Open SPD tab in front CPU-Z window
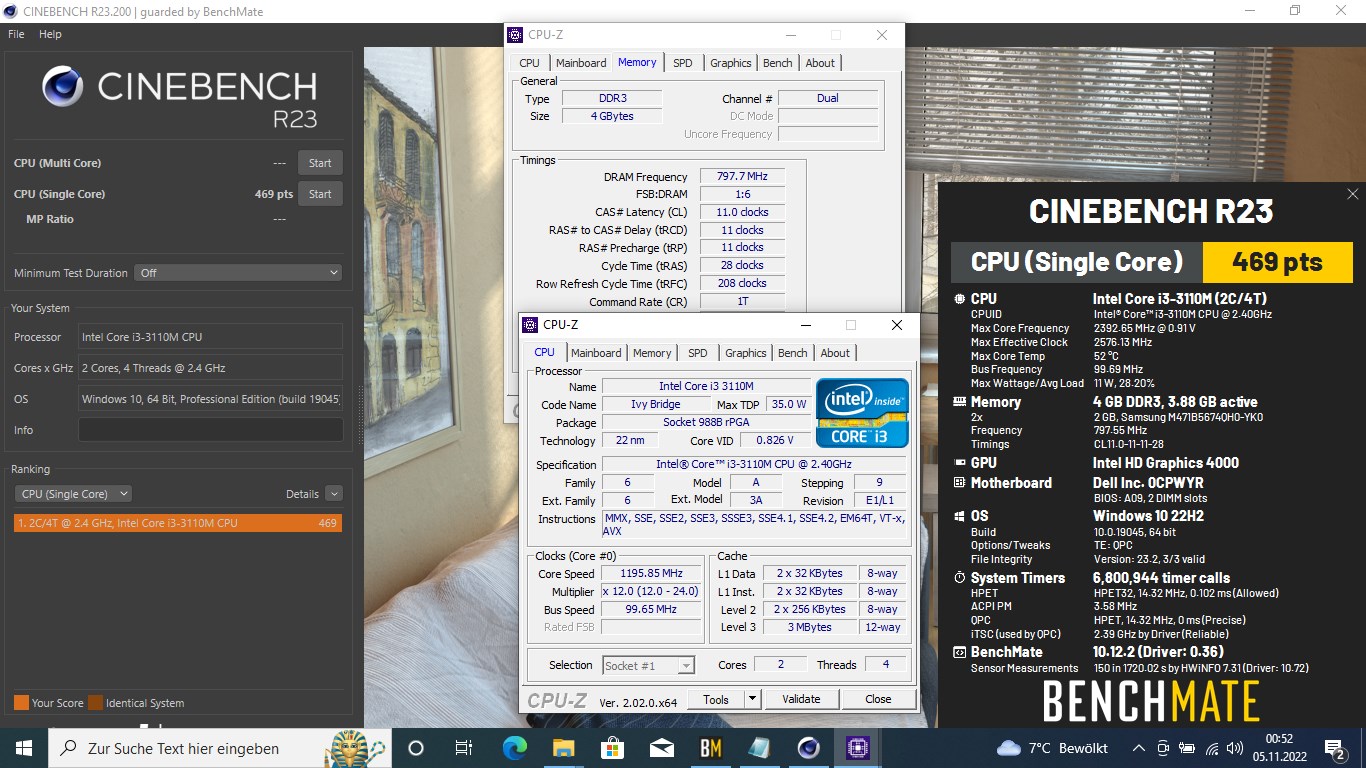The height and width of the screenshot is (768, 1366). tap(697, 353)
